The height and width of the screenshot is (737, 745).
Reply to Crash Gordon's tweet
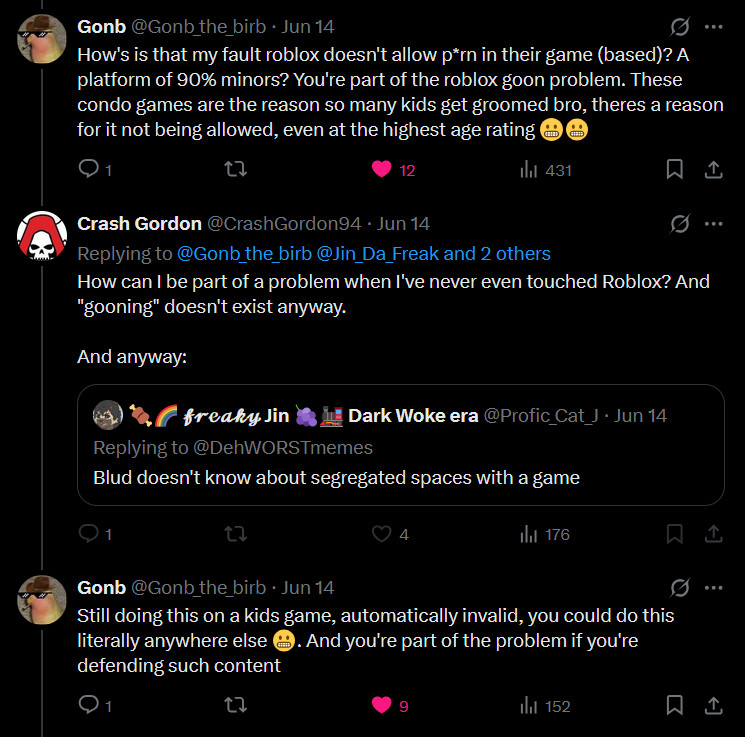(89, 534)
